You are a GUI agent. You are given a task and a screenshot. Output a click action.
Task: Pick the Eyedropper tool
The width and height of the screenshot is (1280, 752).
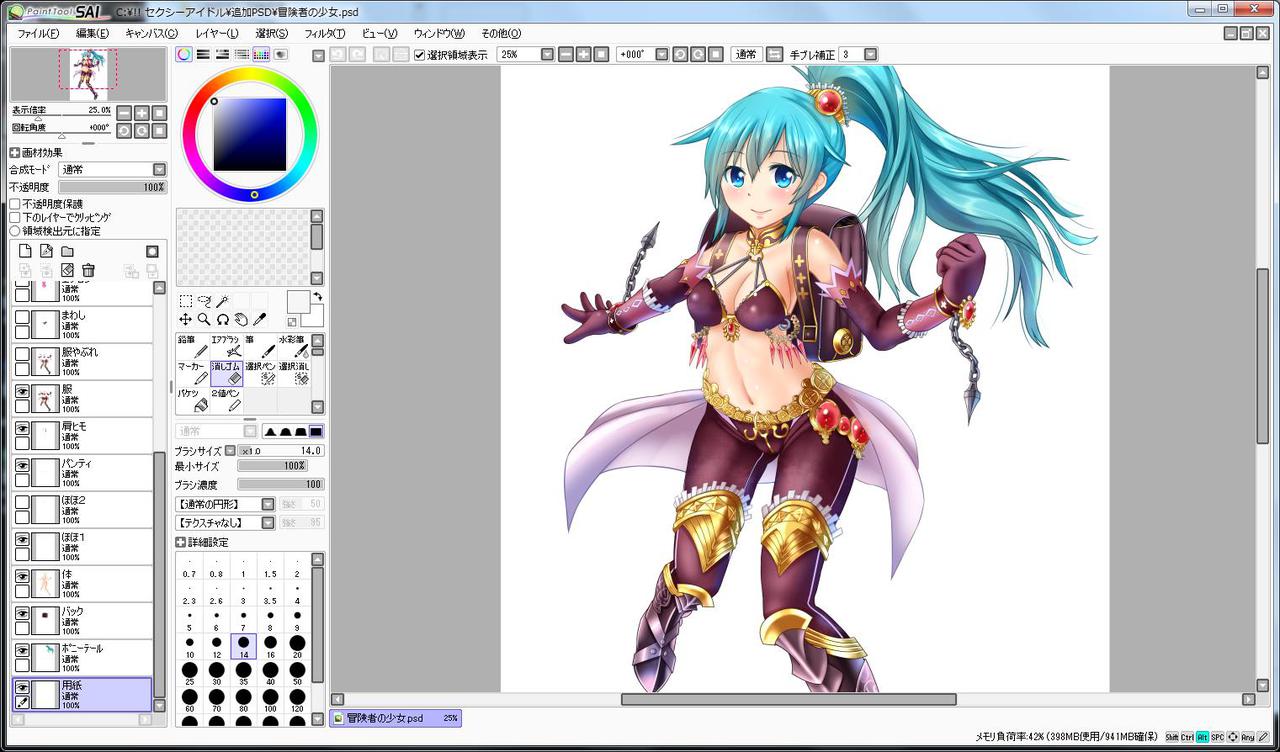coord(259,319)
